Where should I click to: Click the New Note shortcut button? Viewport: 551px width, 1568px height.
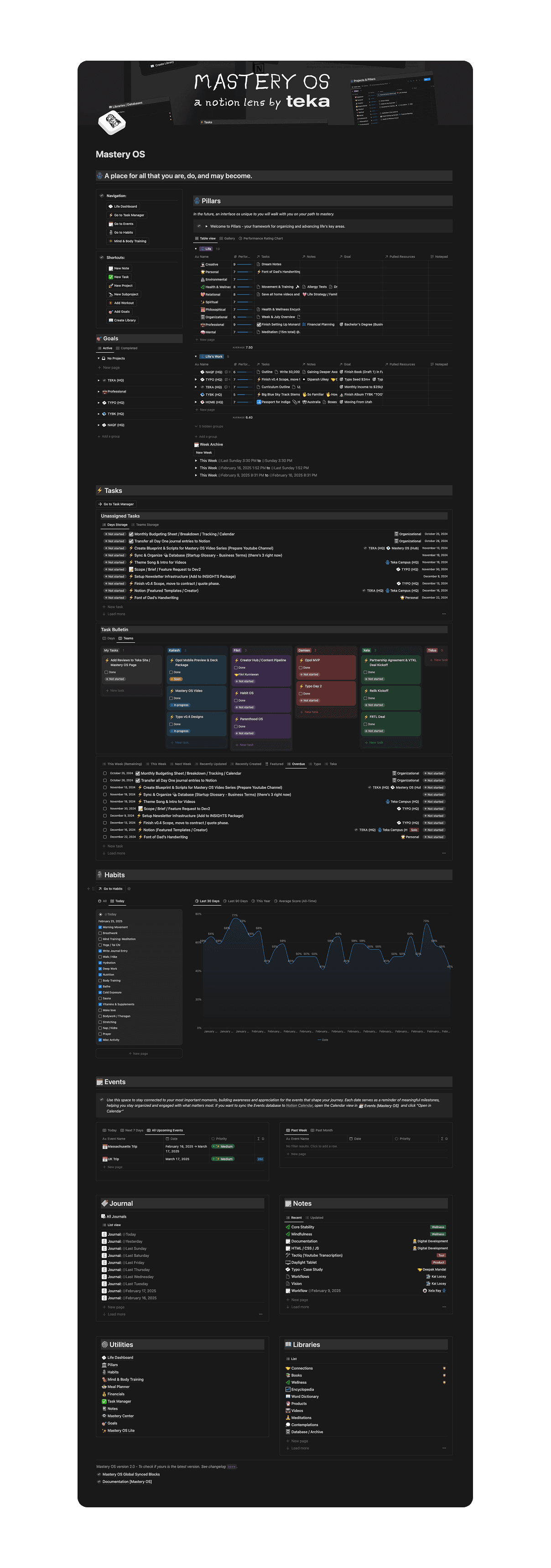tap(119, 268)
